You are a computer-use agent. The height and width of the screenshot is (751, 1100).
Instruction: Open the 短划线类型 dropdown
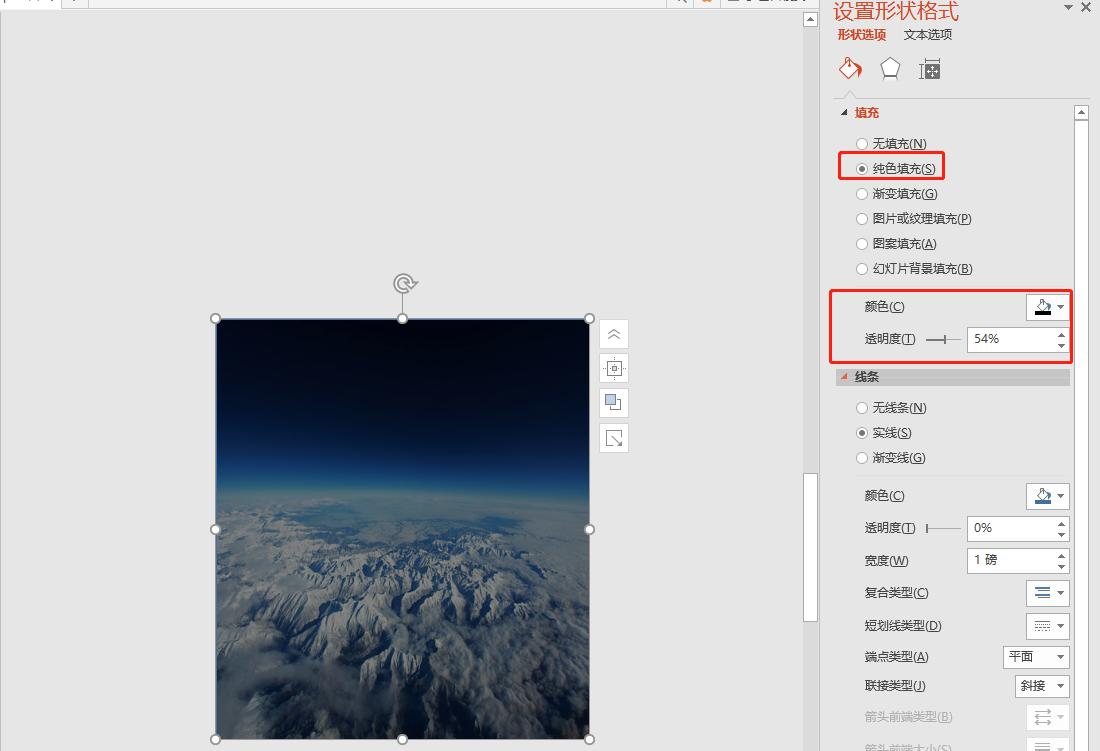(x=1047, y=625)
